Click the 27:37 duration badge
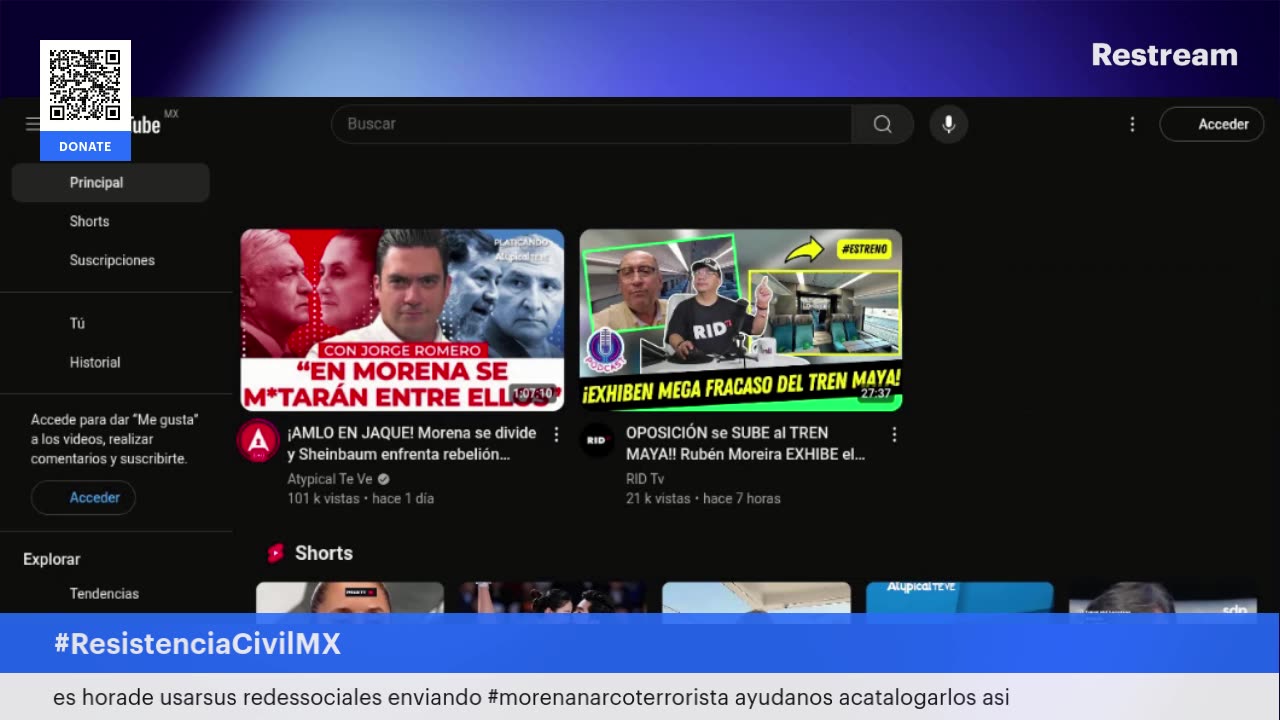The width and height of the screenshot is (1280, 720). (876, 393)
